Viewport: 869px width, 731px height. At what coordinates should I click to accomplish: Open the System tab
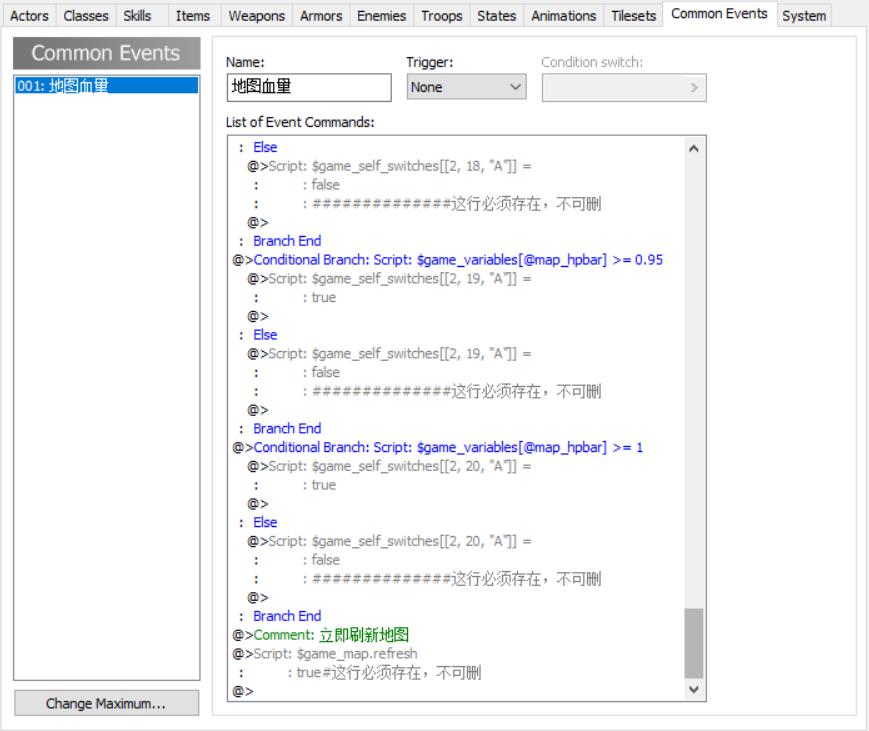pos(804,16)
